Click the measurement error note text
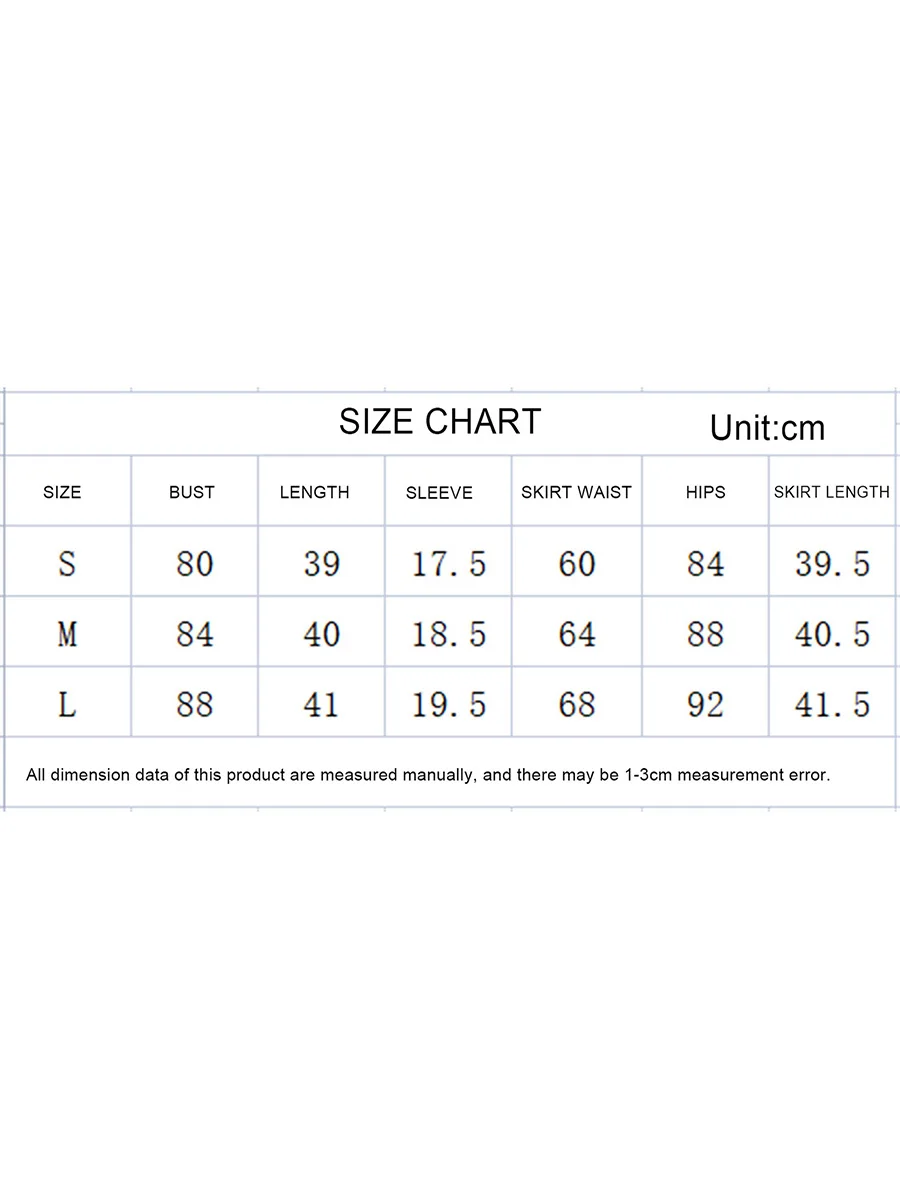The image size is (900, 1200). click(x=428, y=775)
